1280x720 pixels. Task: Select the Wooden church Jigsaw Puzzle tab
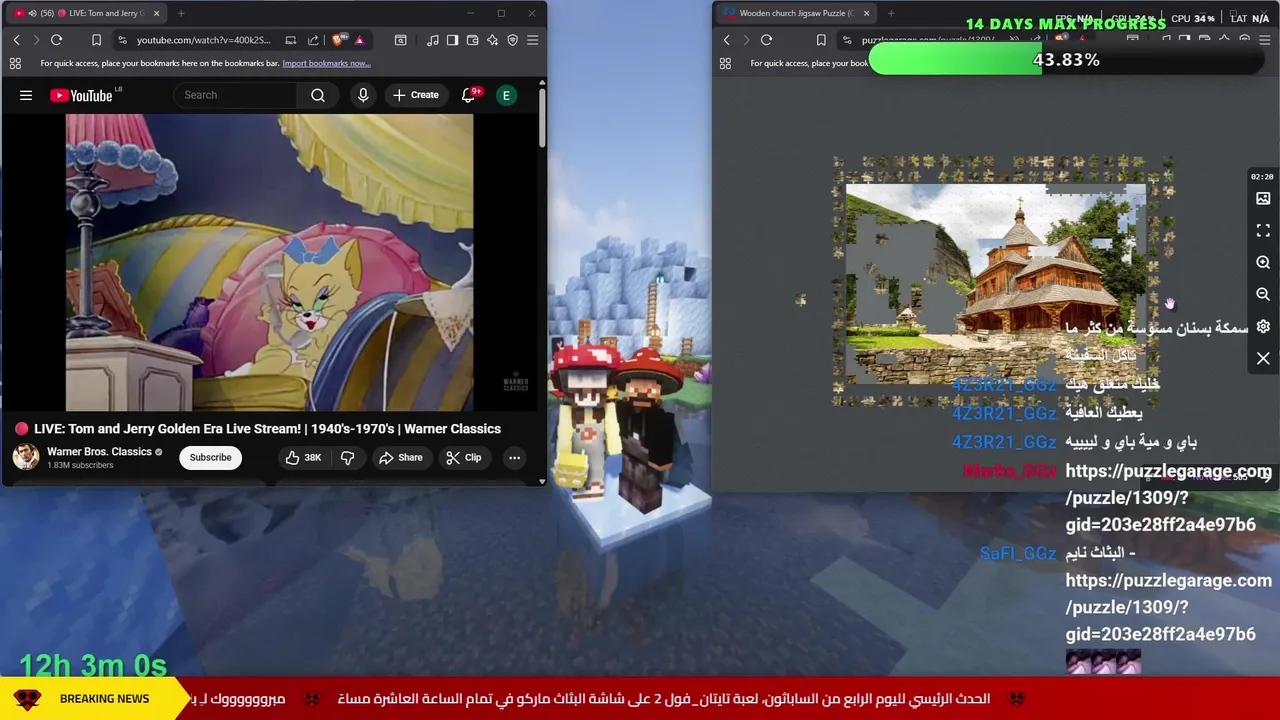(797, 13)
